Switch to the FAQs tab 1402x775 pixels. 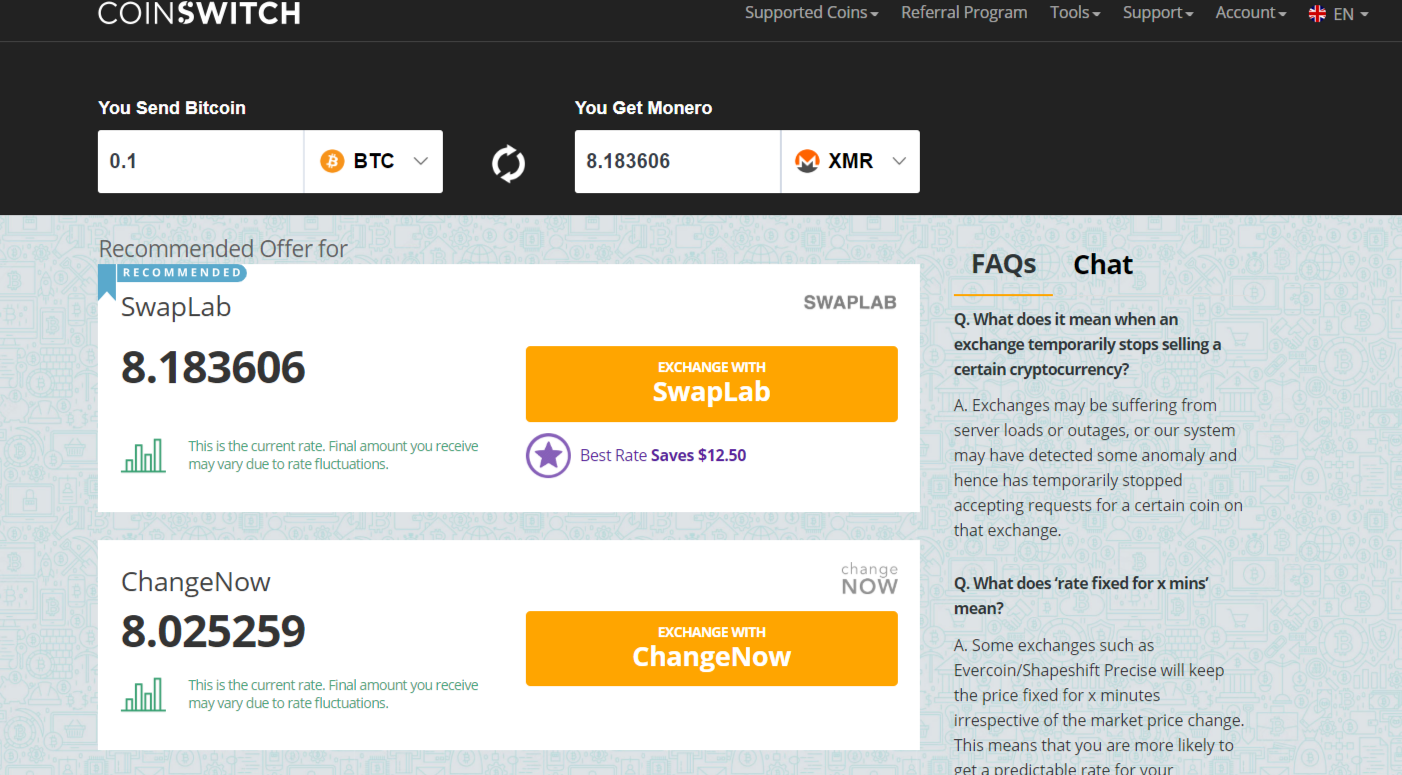(1003, 265)
